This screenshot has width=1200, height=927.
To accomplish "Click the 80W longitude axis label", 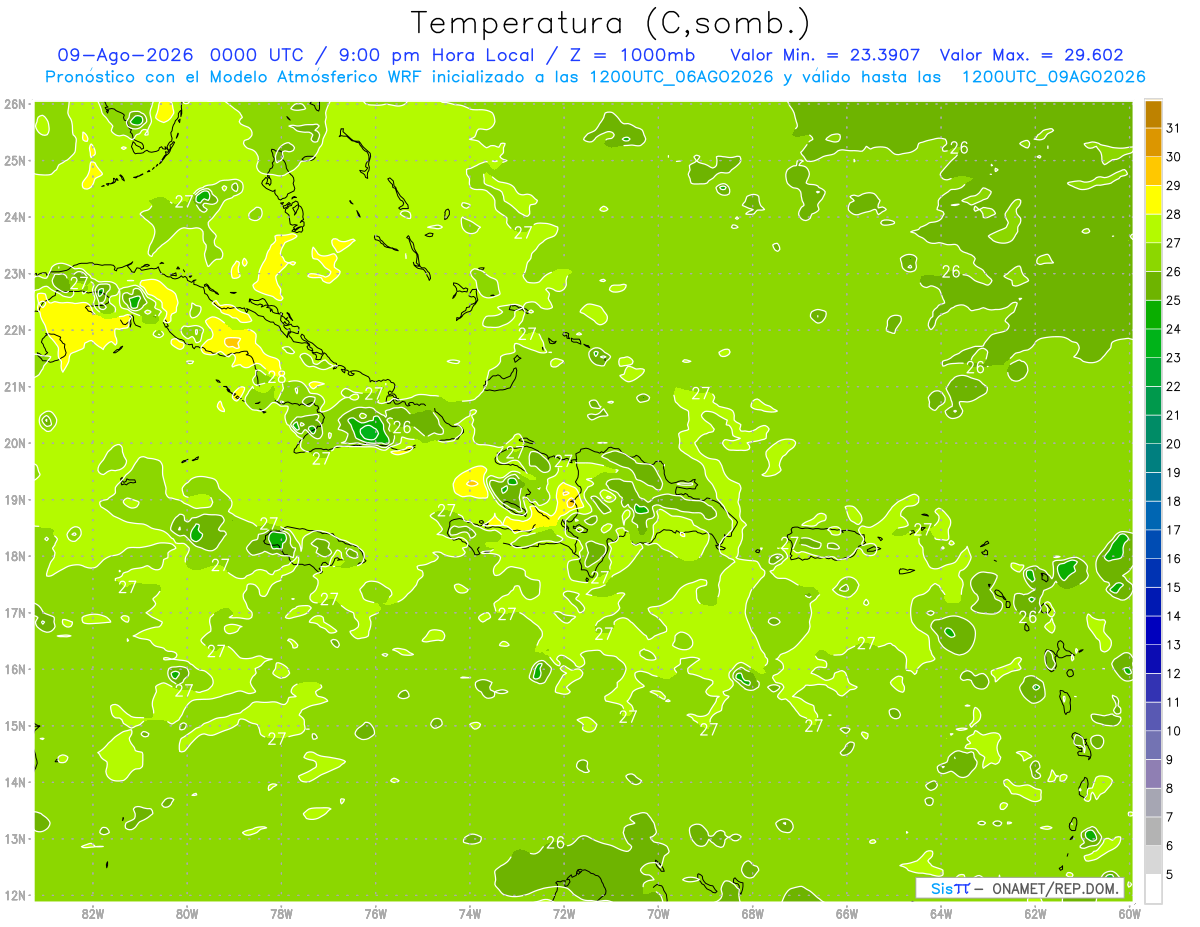I will (x=187, y=913).
